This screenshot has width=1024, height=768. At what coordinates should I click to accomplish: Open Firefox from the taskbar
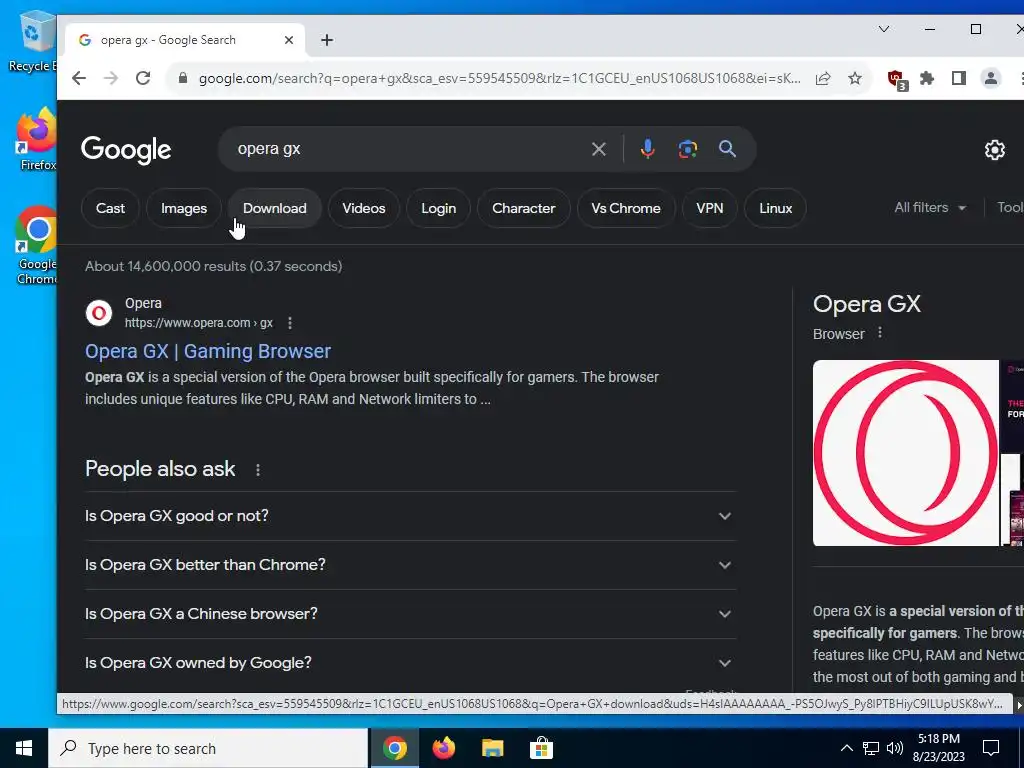click(x=443, y=748)
